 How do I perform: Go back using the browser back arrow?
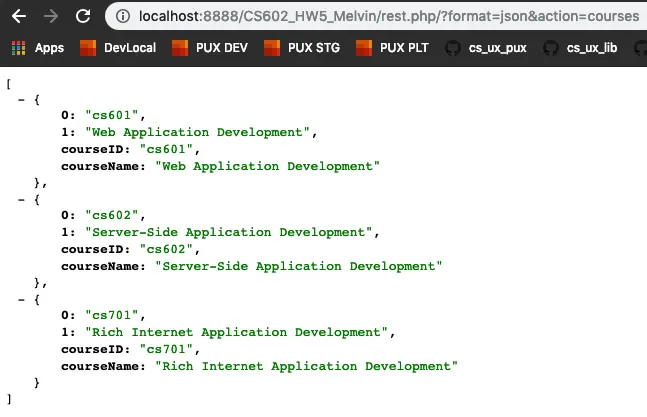(x=19, y=16)
